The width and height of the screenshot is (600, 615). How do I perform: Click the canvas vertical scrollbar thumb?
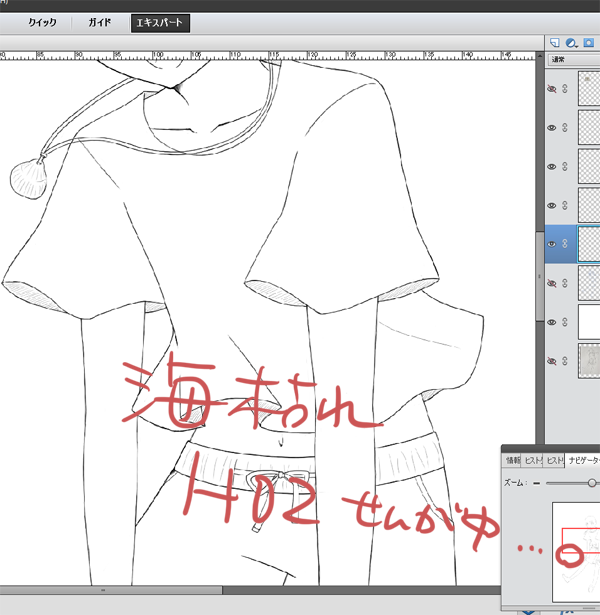(540, 276)
